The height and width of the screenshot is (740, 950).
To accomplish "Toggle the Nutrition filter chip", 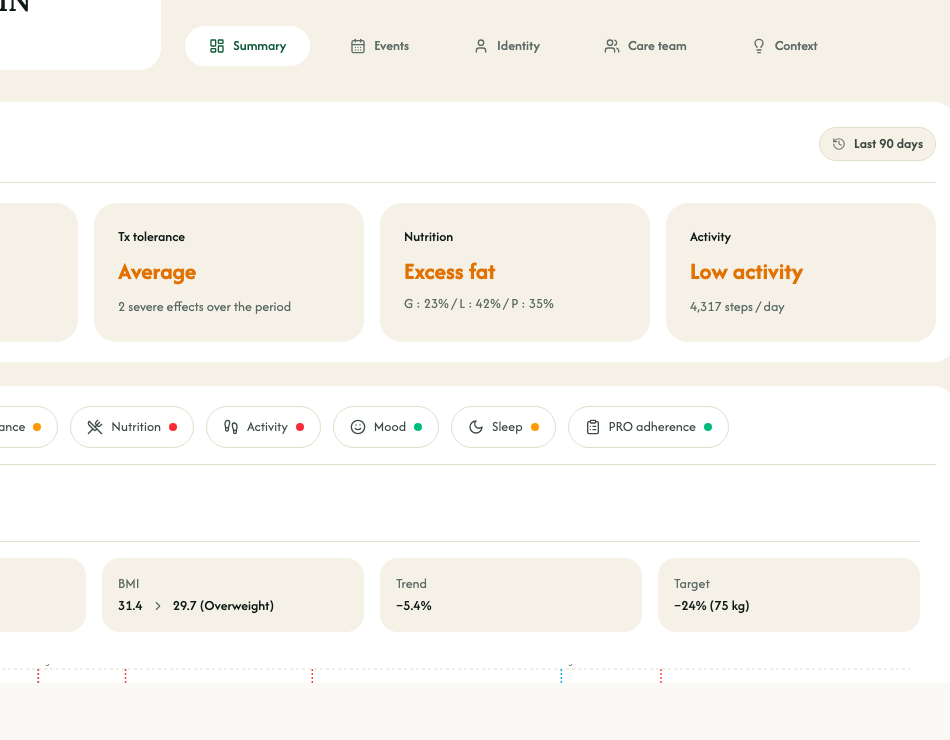I will coord(132,427).
